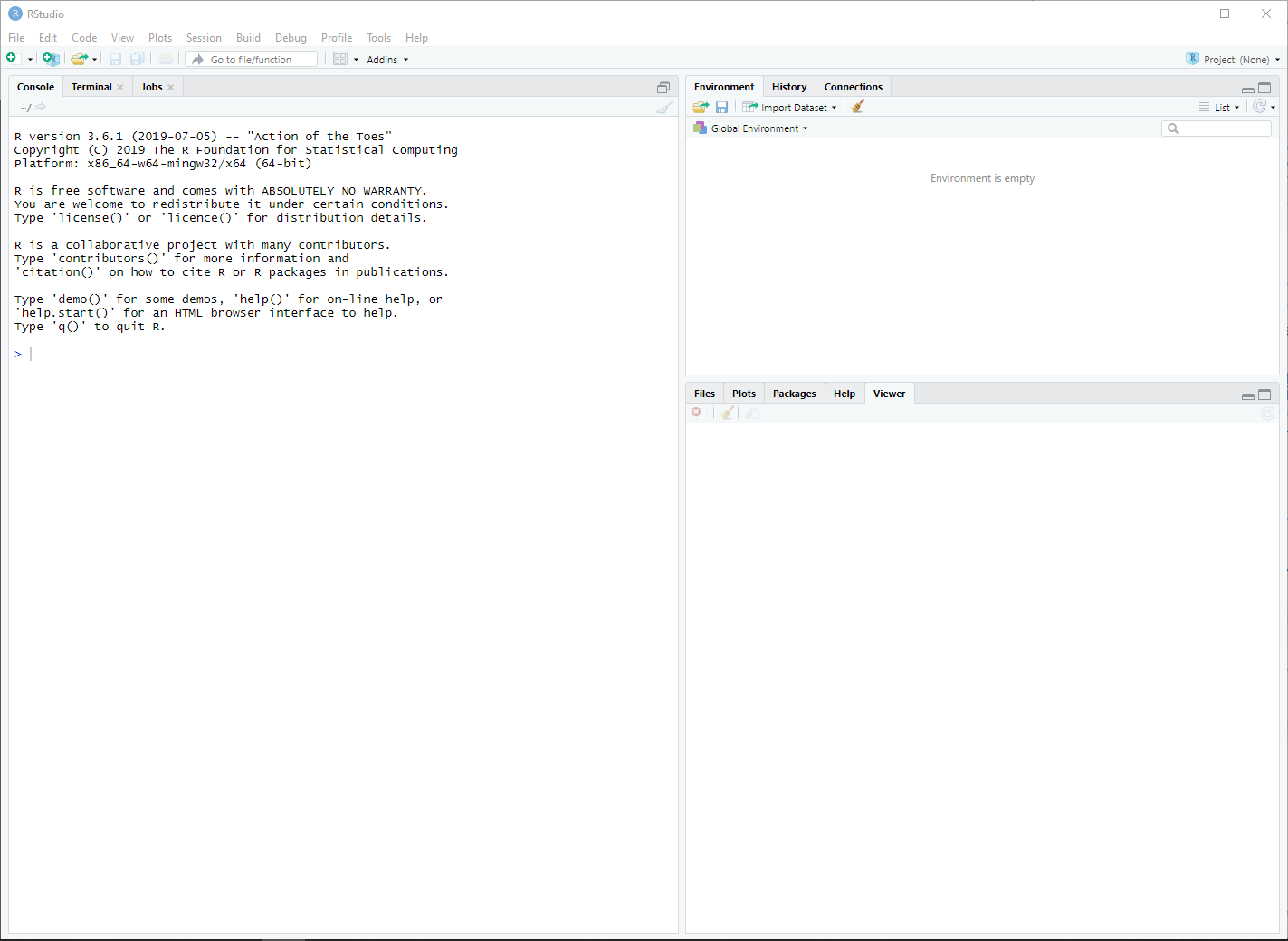Open the workspace panes layout dropdown arrow
Image resolution: width=1288 pixels, height=941 pixels.
356,60
